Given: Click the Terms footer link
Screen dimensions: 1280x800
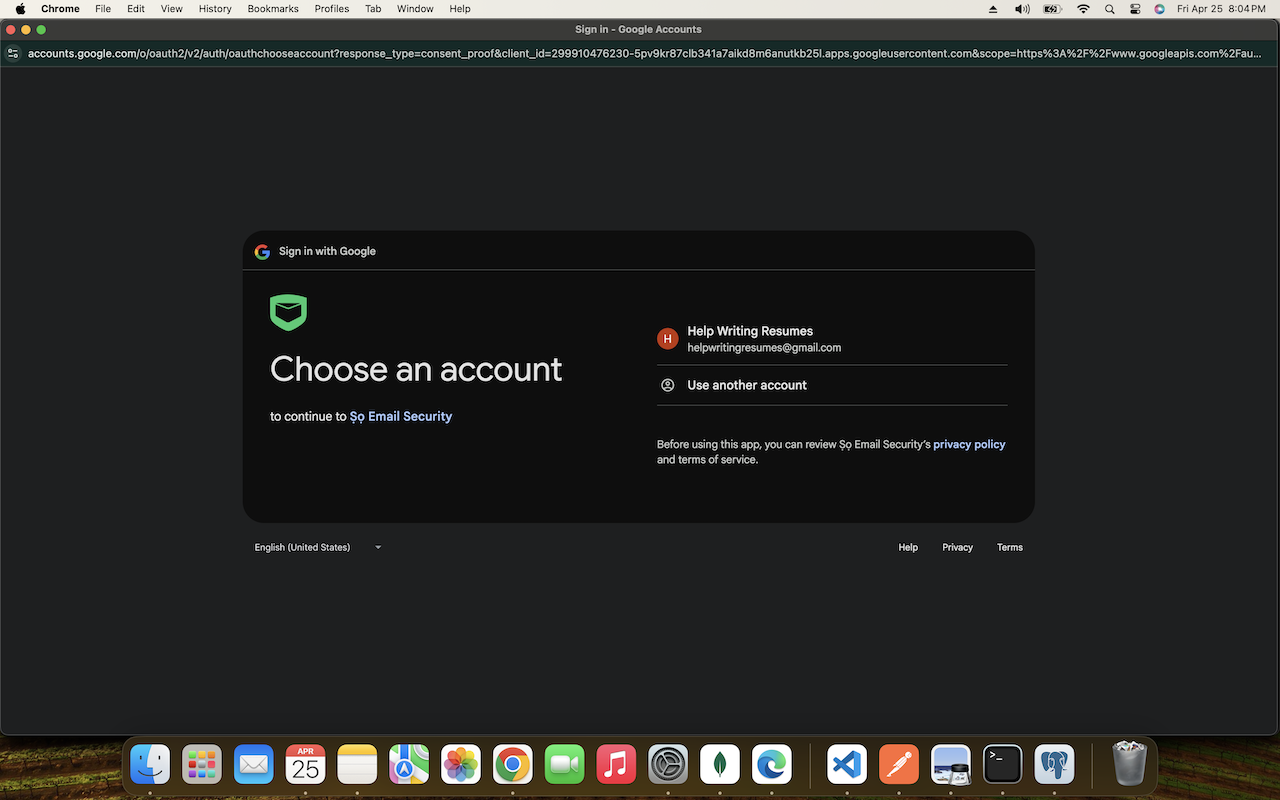Looking at the screenshot, I should click(1010, 547).
